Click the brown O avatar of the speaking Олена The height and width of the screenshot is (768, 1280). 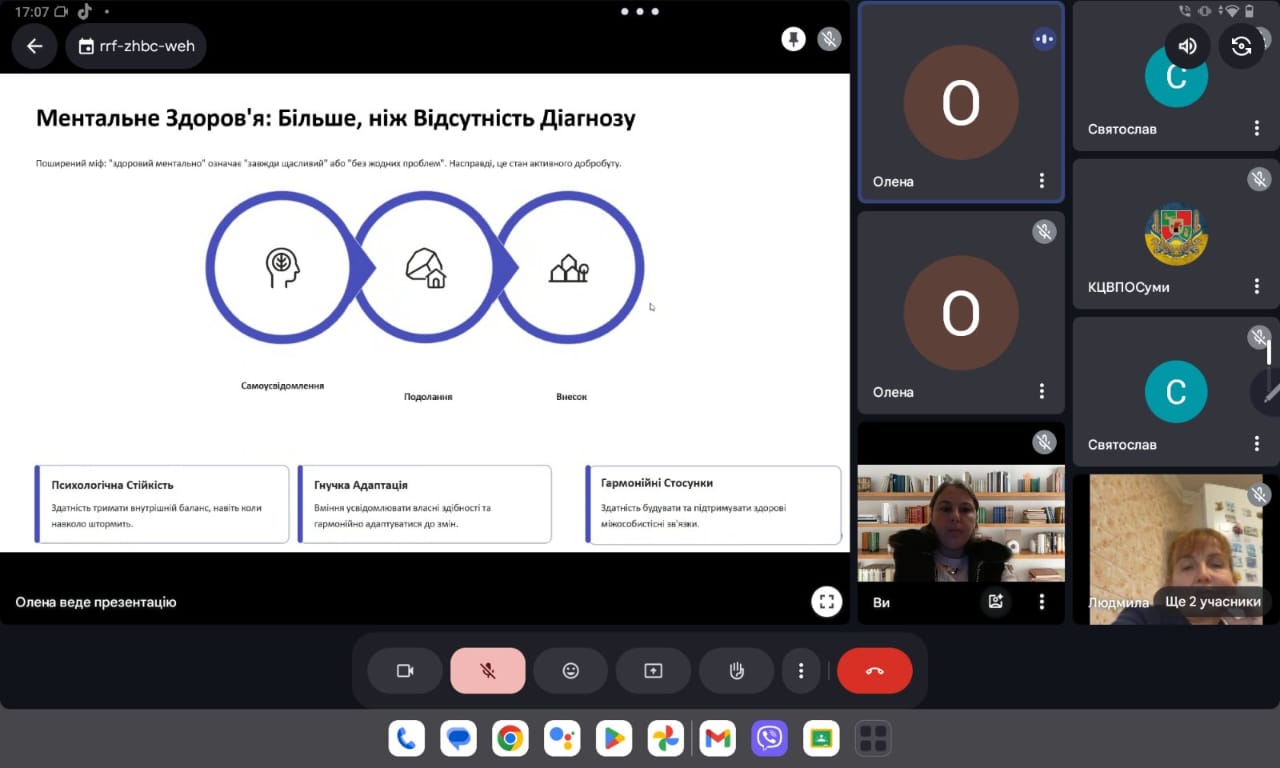click(x=961, y=102)
